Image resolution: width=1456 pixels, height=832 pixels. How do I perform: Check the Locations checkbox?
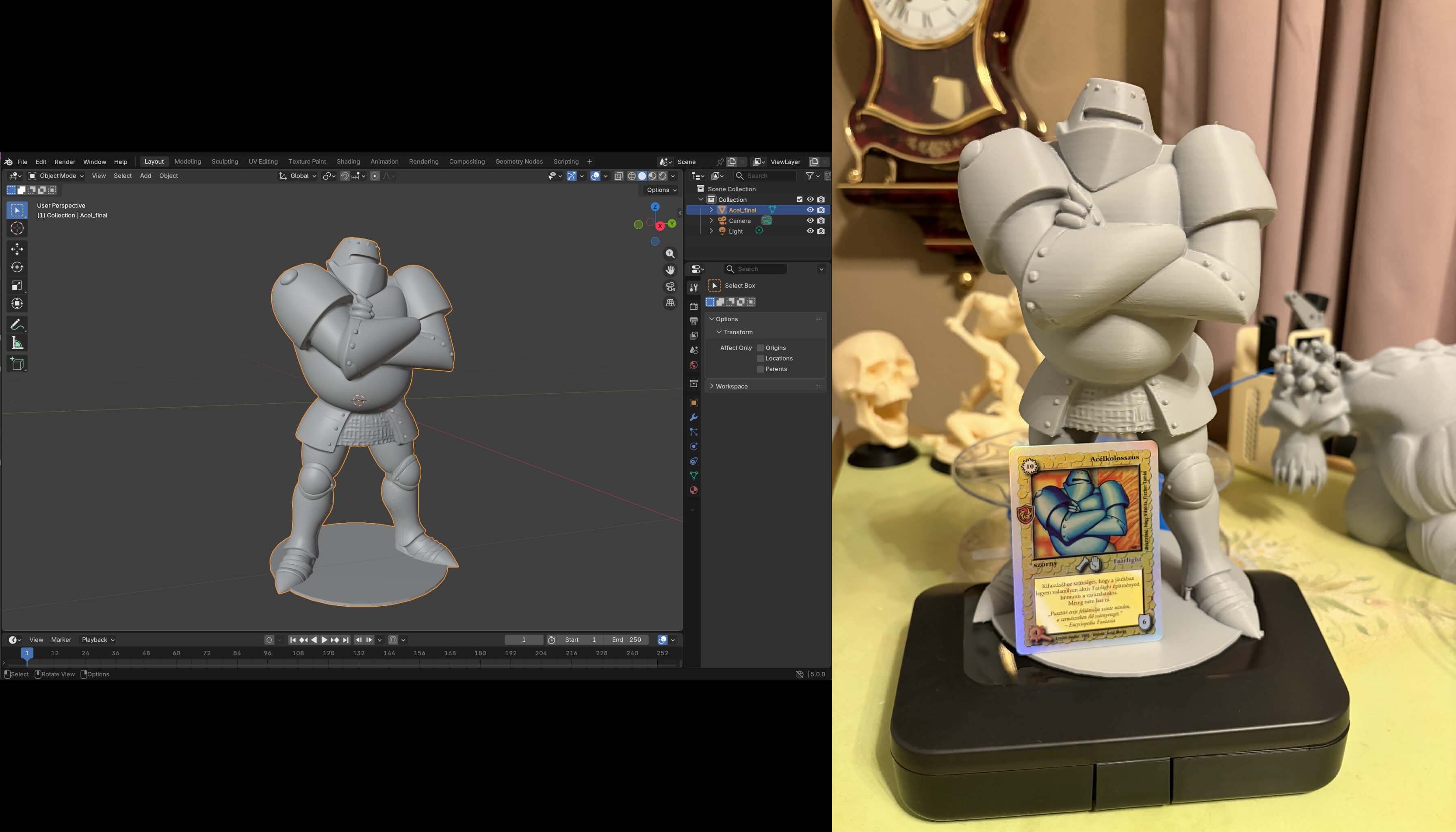tap(760, 358)
